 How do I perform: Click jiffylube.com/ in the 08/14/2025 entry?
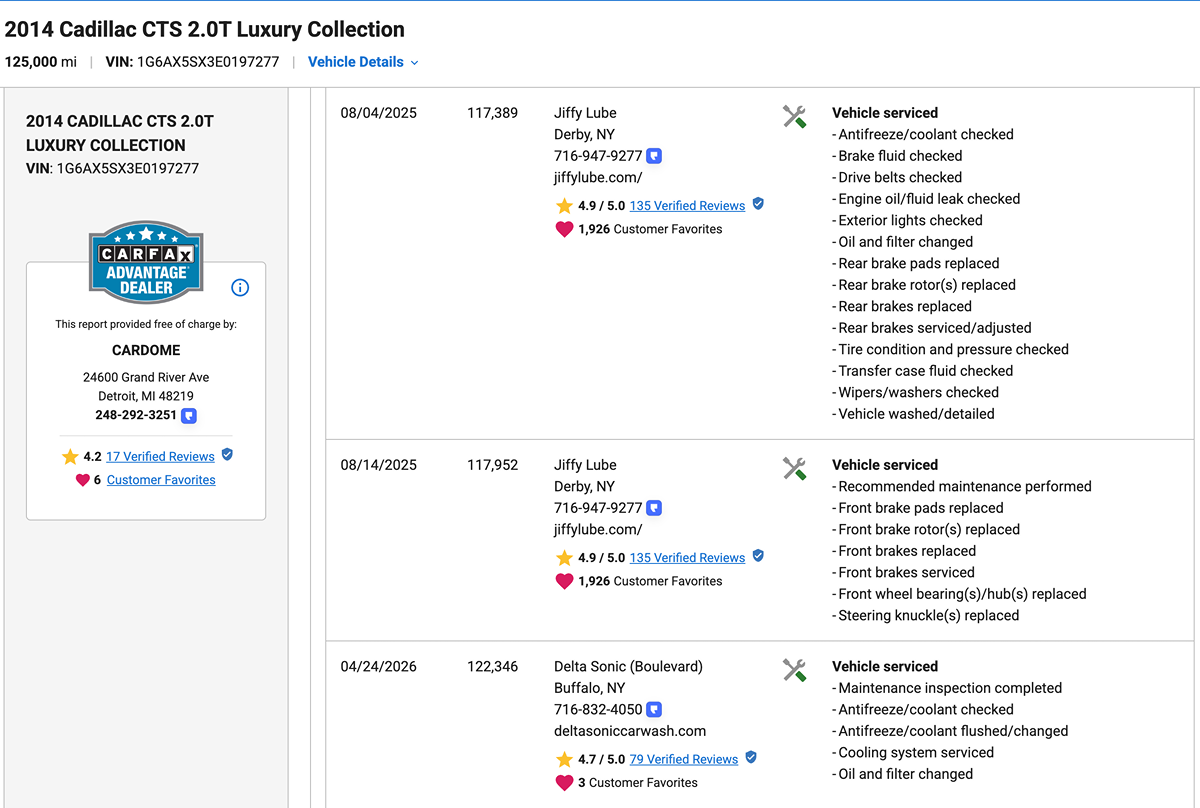tap(598, 530)
